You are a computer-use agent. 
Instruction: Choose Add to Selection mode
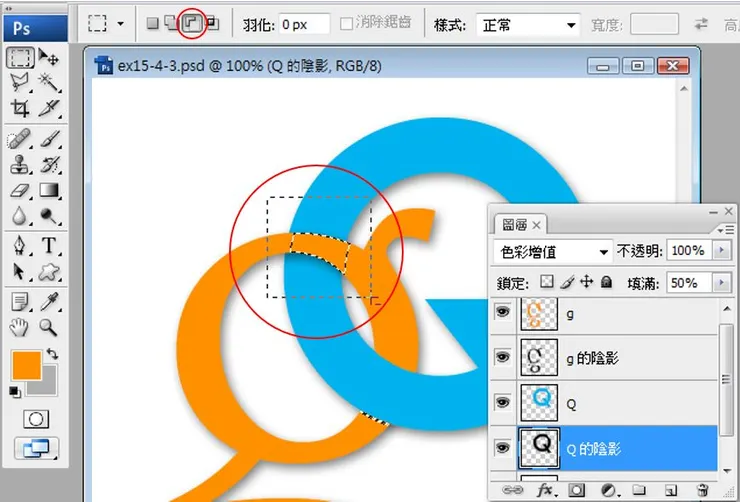click(x=171, y=23)
